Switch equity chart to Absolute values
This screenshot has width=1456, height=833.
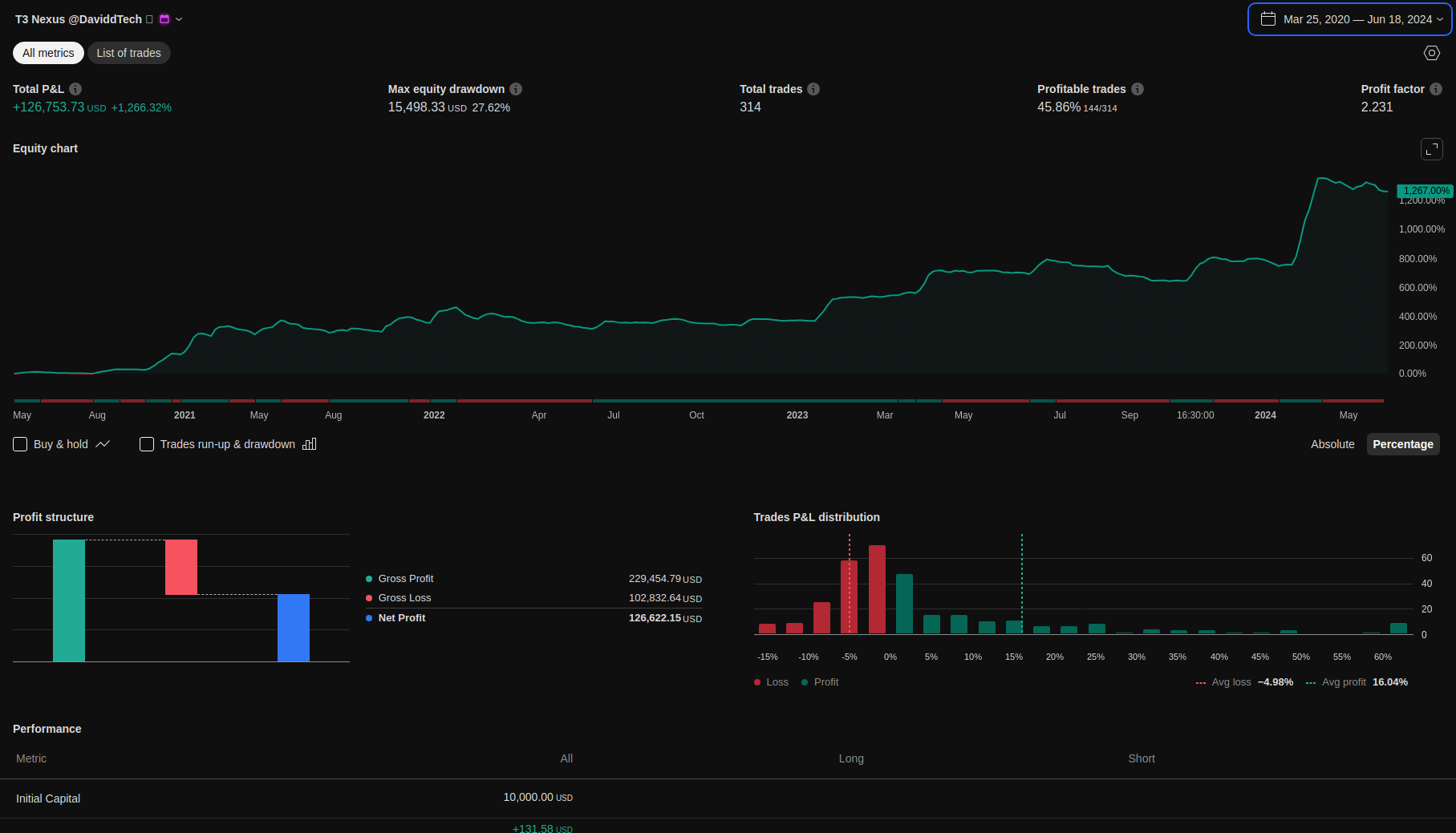click(1332, 444)
